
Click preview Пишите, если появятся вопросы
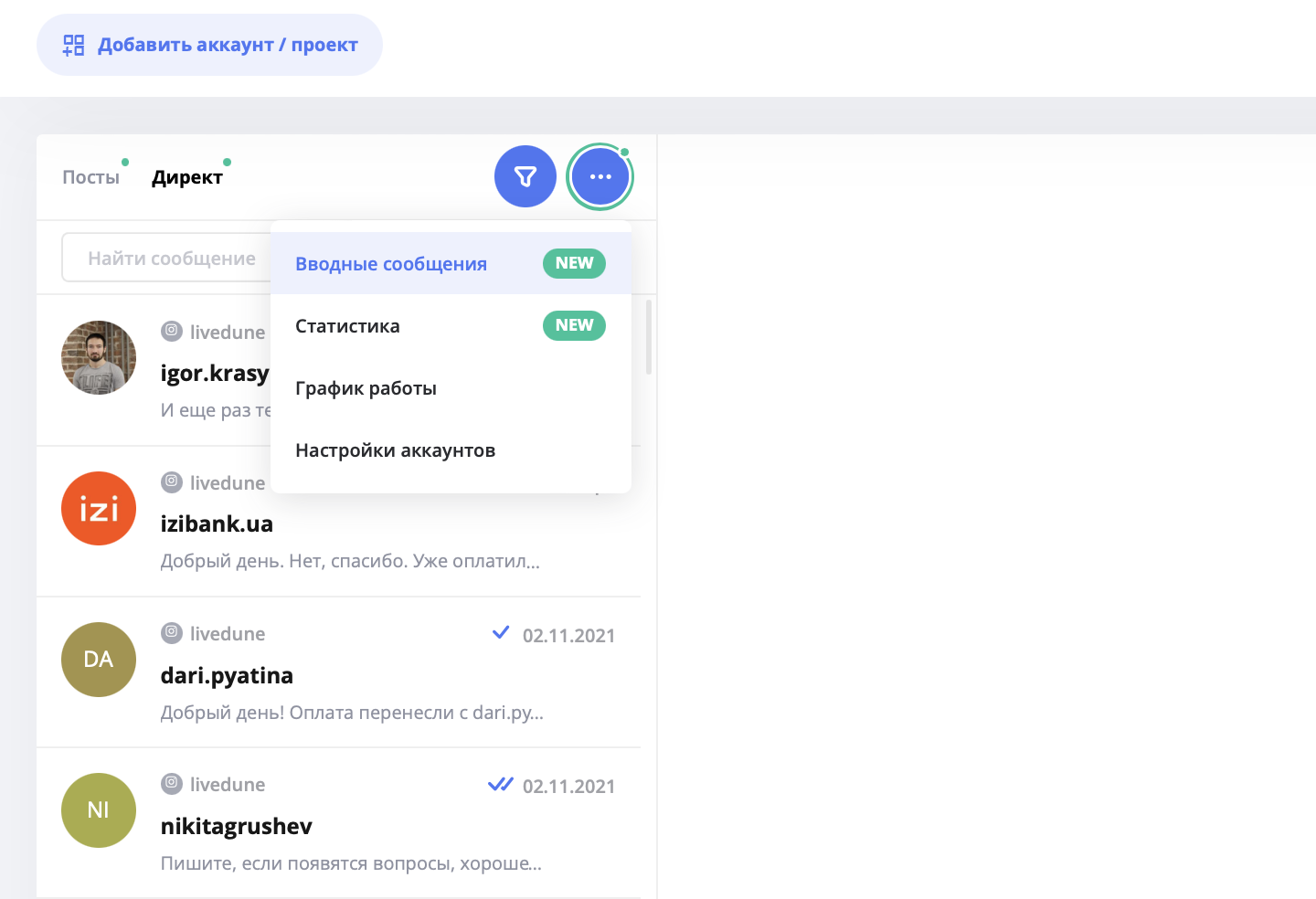click(351, 863)
